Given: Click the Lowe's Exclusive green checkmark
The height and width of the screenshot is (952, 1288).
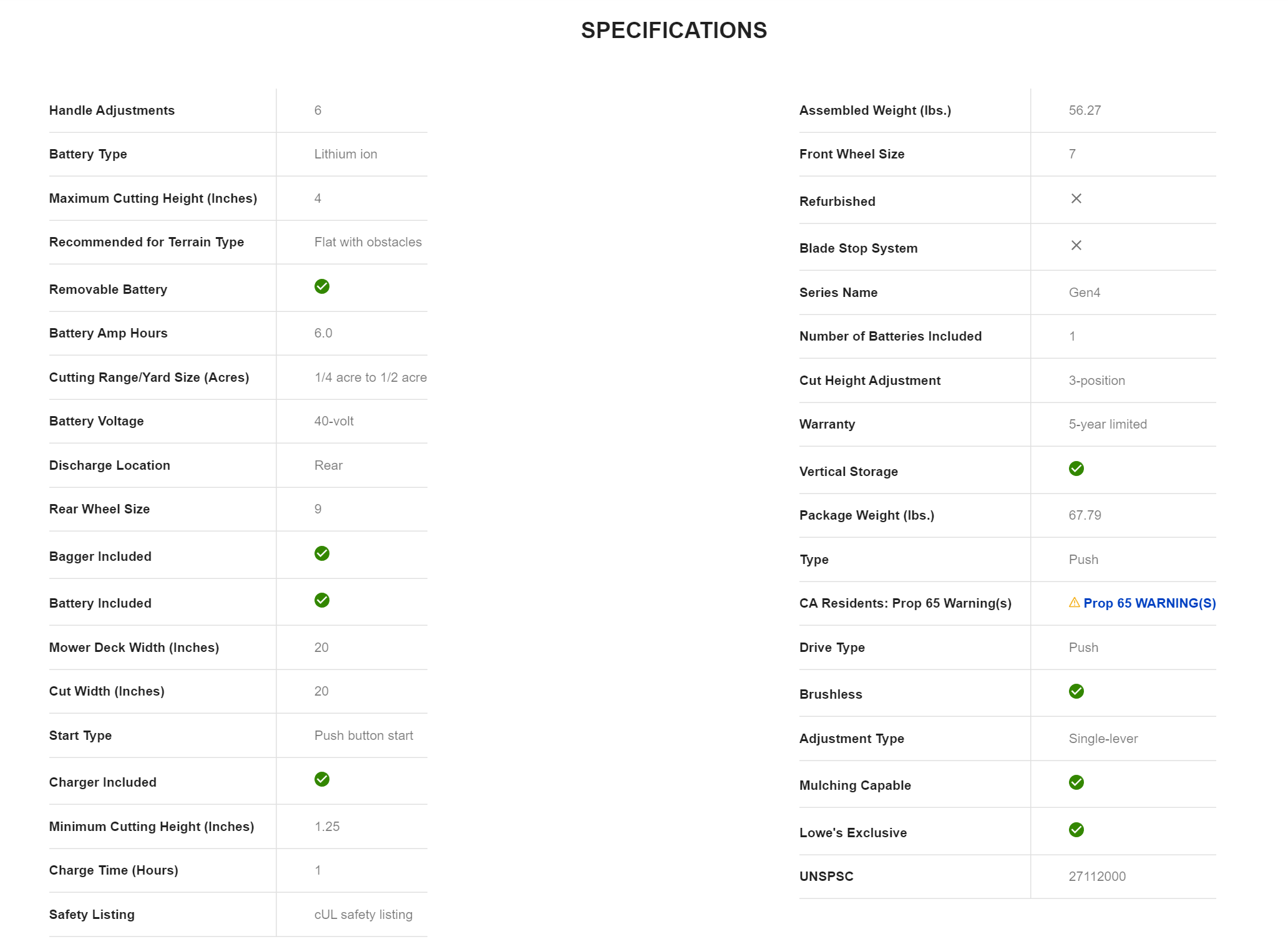Looking at the screenshot, I should click(1076, 830).
